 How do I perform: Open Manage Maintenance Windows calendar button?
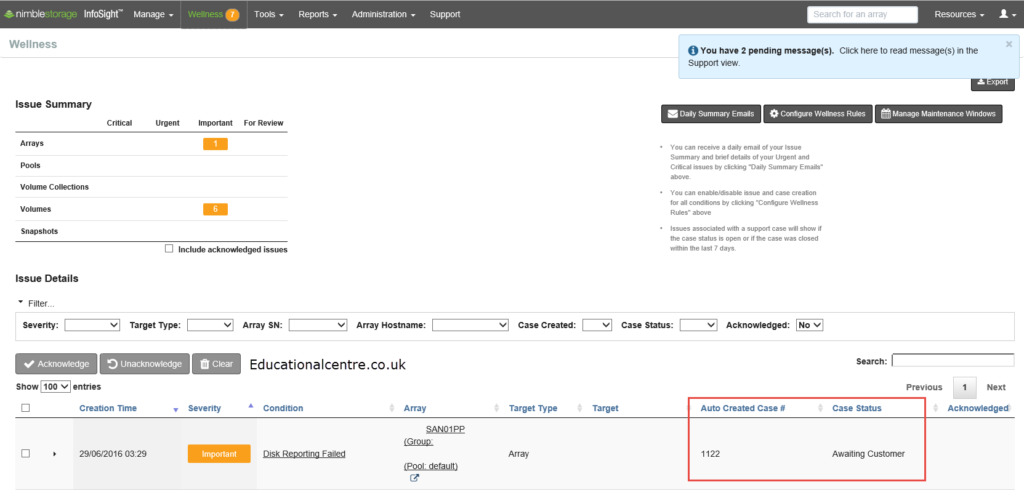(x=938, y=114)
